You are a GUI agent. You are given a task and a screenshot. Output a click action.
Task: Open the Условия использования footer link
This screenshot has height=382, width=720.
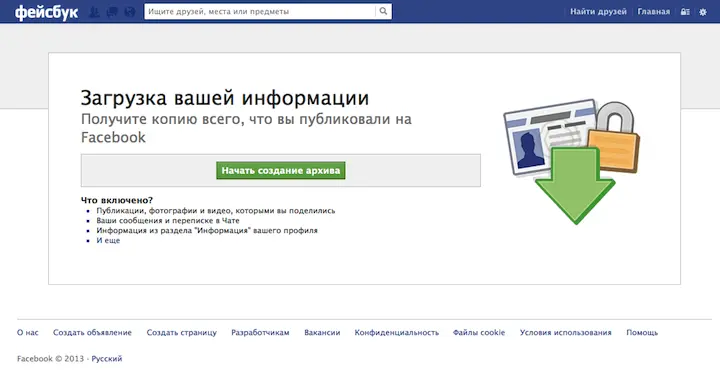pyautogui.click(x=566, y=332)
